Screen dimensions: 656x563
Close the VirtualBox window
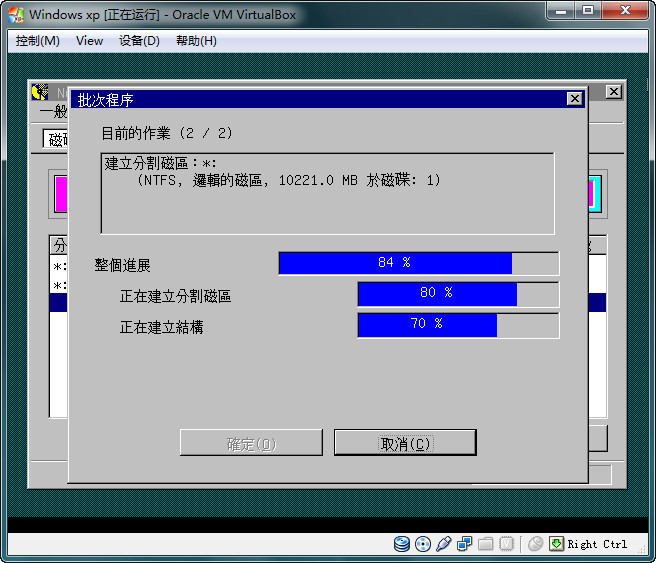tap(625, 10)
